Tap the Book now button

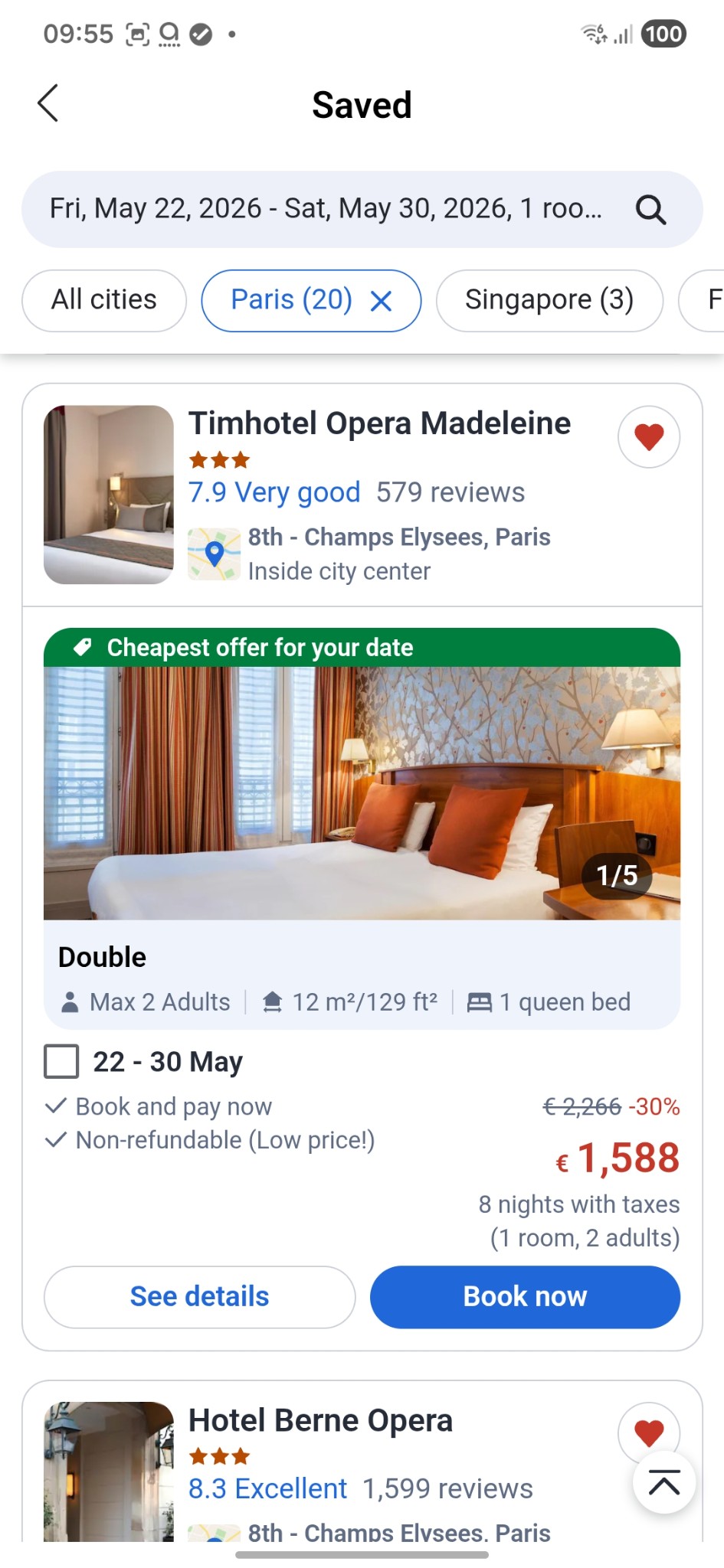click(x=525, y=1296)
